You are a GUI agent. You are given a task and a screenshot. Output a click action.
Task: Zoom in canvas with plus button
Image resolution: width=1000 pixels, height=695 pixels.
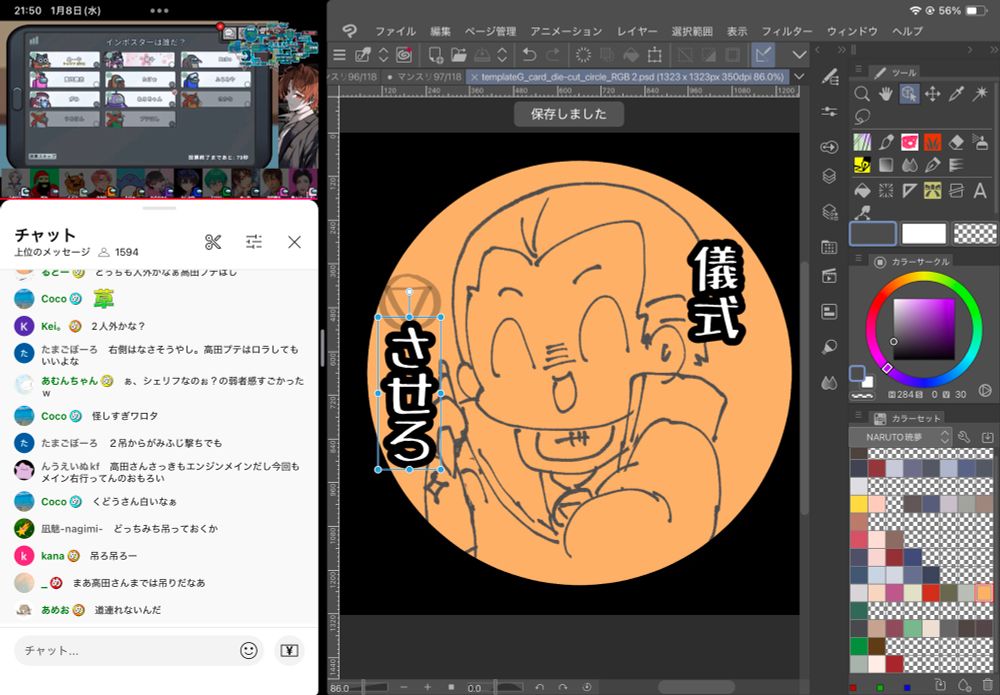(427, 687)
